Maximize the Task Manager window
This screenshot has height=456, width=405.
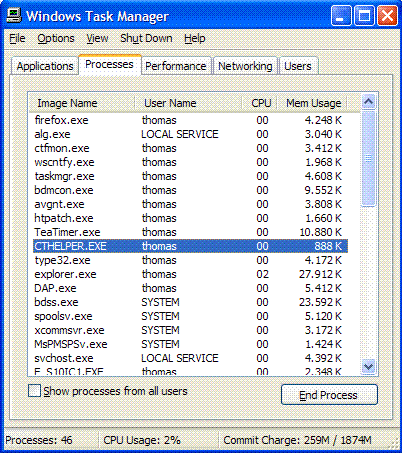[364, 16]
